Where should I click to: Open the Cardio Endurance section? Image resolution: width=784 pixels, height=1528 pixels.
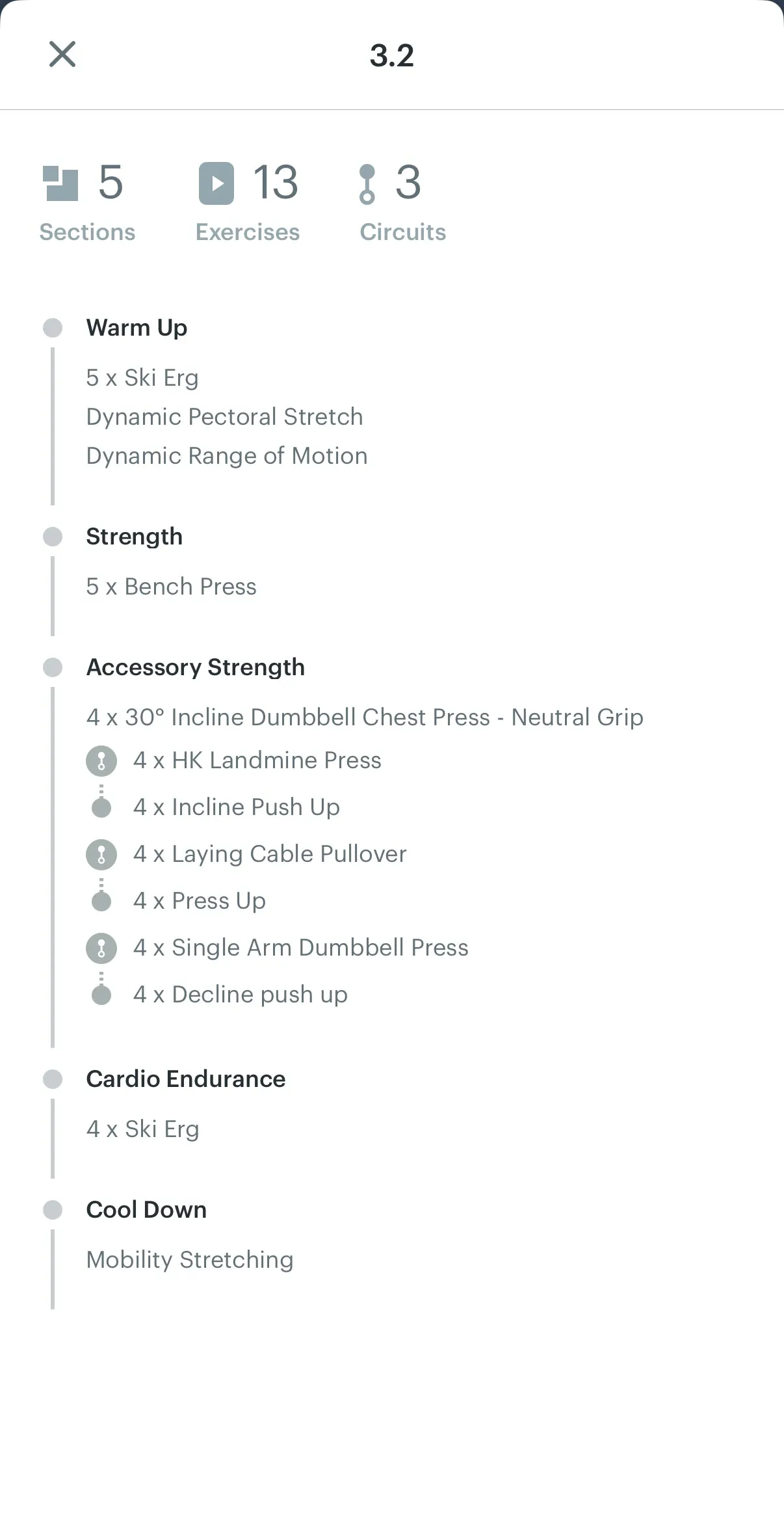click(186, 1079)
